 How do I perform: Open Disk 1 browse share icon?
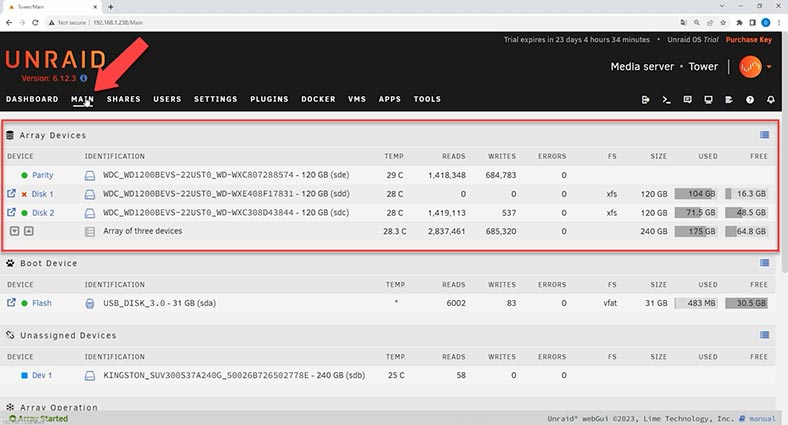point(11,193)
